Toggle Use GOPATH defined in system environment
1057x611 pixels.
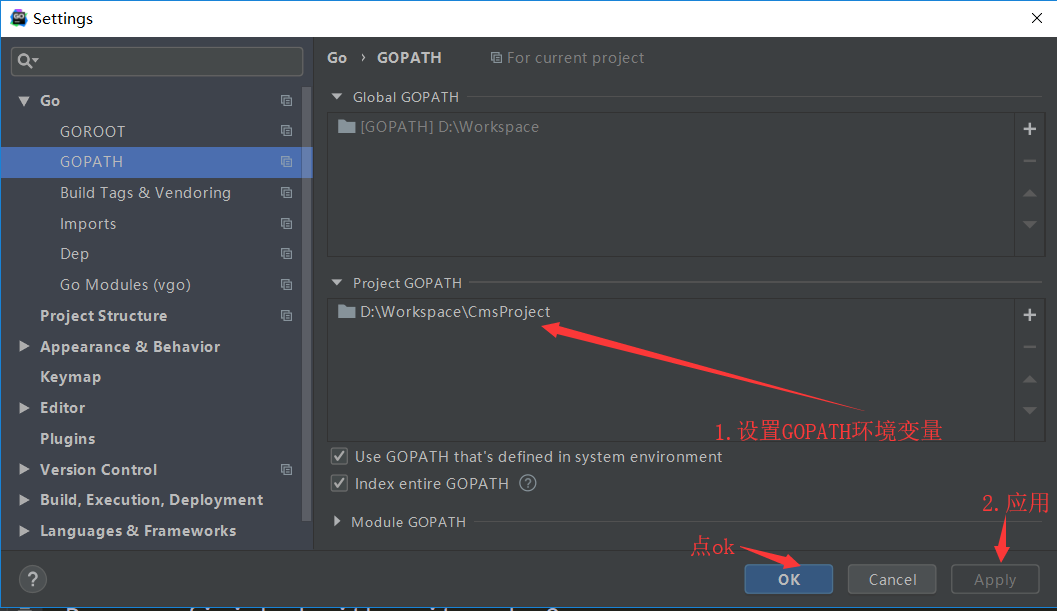(x=340, y=457)
